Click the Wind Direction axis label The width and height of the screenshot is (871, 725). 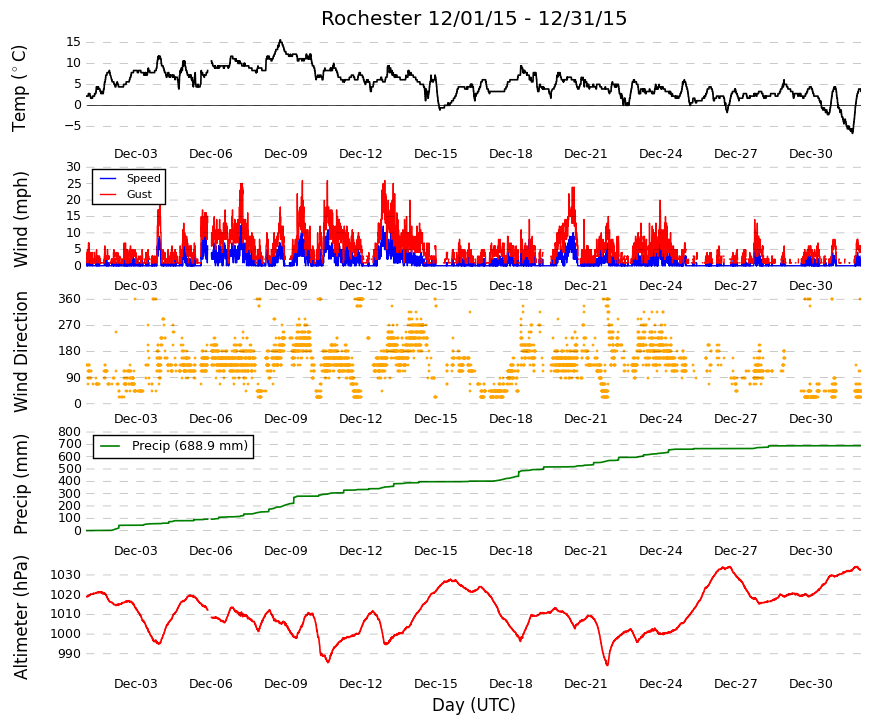tap(20, 352)
